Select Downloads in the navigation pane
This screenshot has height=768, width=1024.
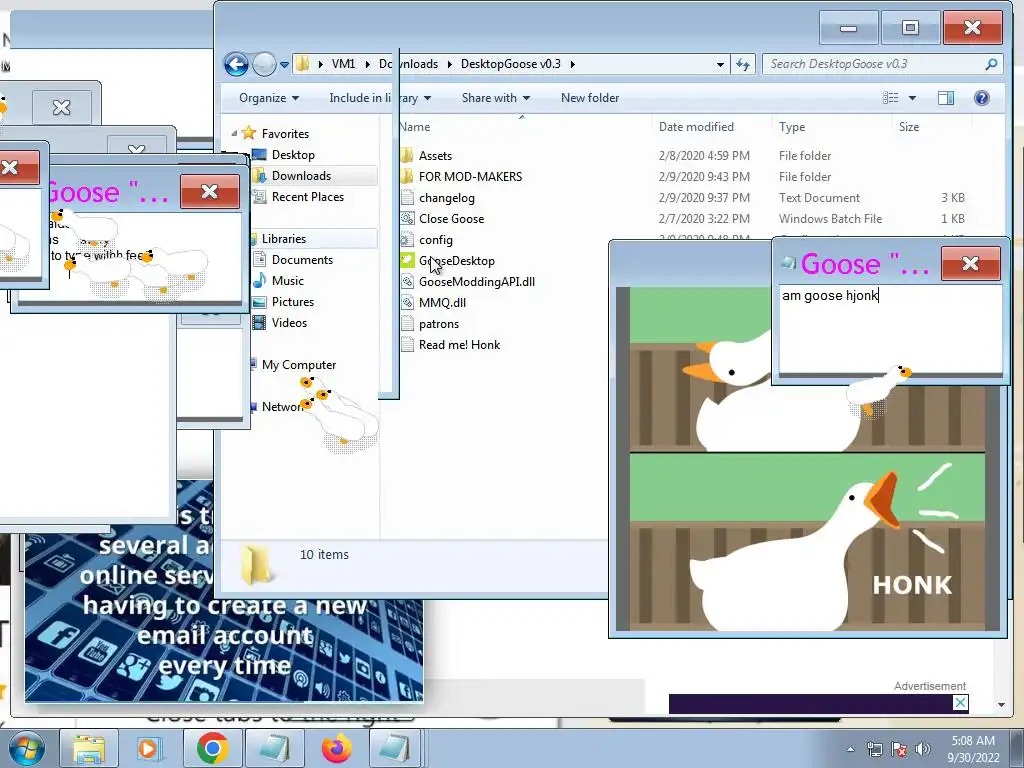(301, 176)
